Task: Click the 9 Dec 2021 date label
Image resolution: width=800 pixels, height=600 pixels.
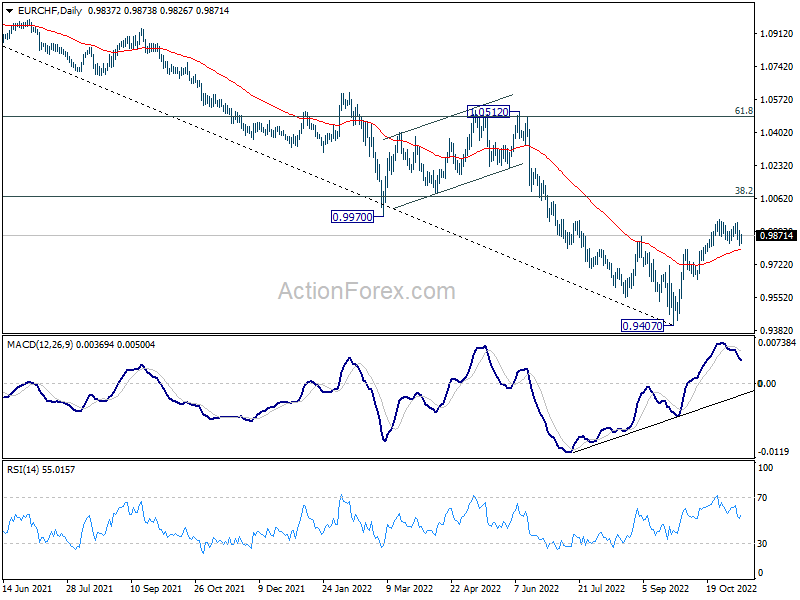Action: tap(282, 589)
